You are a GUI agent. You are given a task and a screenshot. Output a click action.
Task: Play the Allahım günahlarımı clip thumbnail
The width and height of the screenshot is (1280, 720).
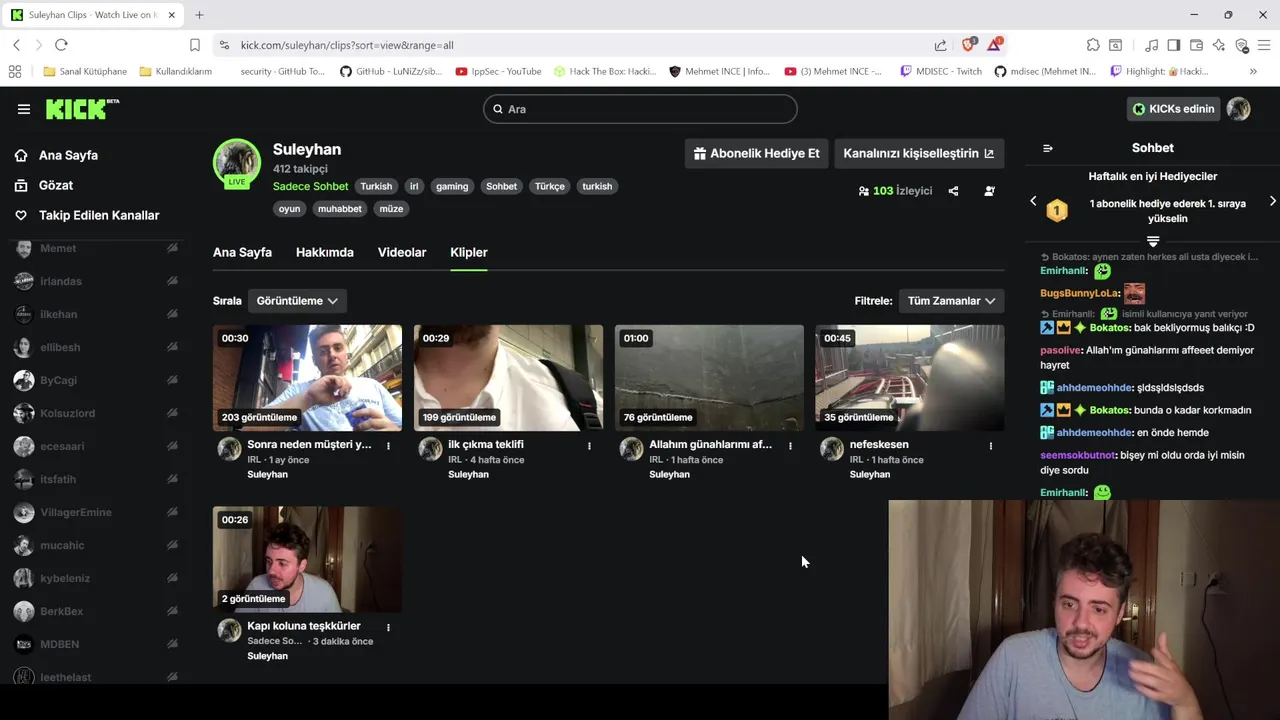tap(709, 377)
